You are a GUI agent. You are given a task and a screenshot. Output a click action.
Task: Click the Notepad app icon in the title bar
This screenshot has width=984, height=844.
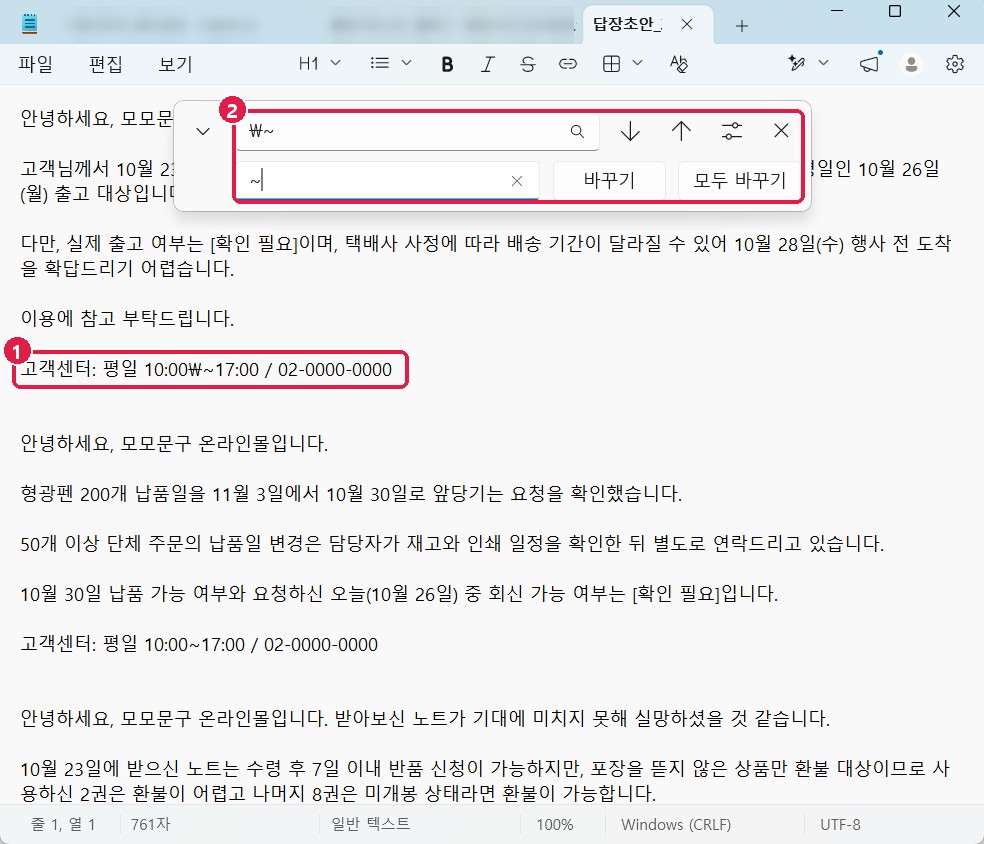[29, 24]
